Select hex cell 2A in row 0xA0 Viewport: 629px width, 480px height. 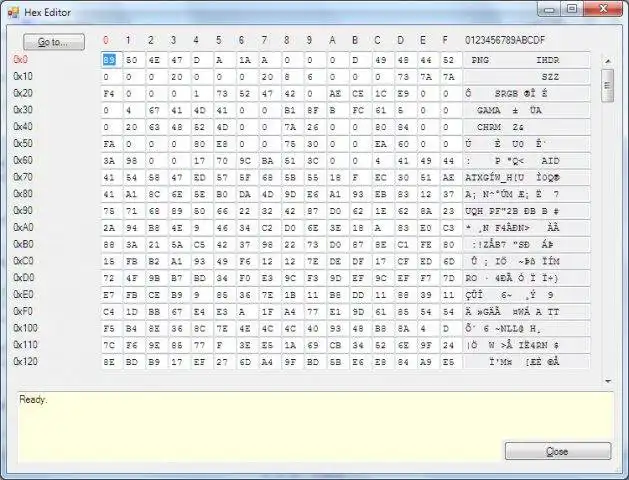(110, 228)
